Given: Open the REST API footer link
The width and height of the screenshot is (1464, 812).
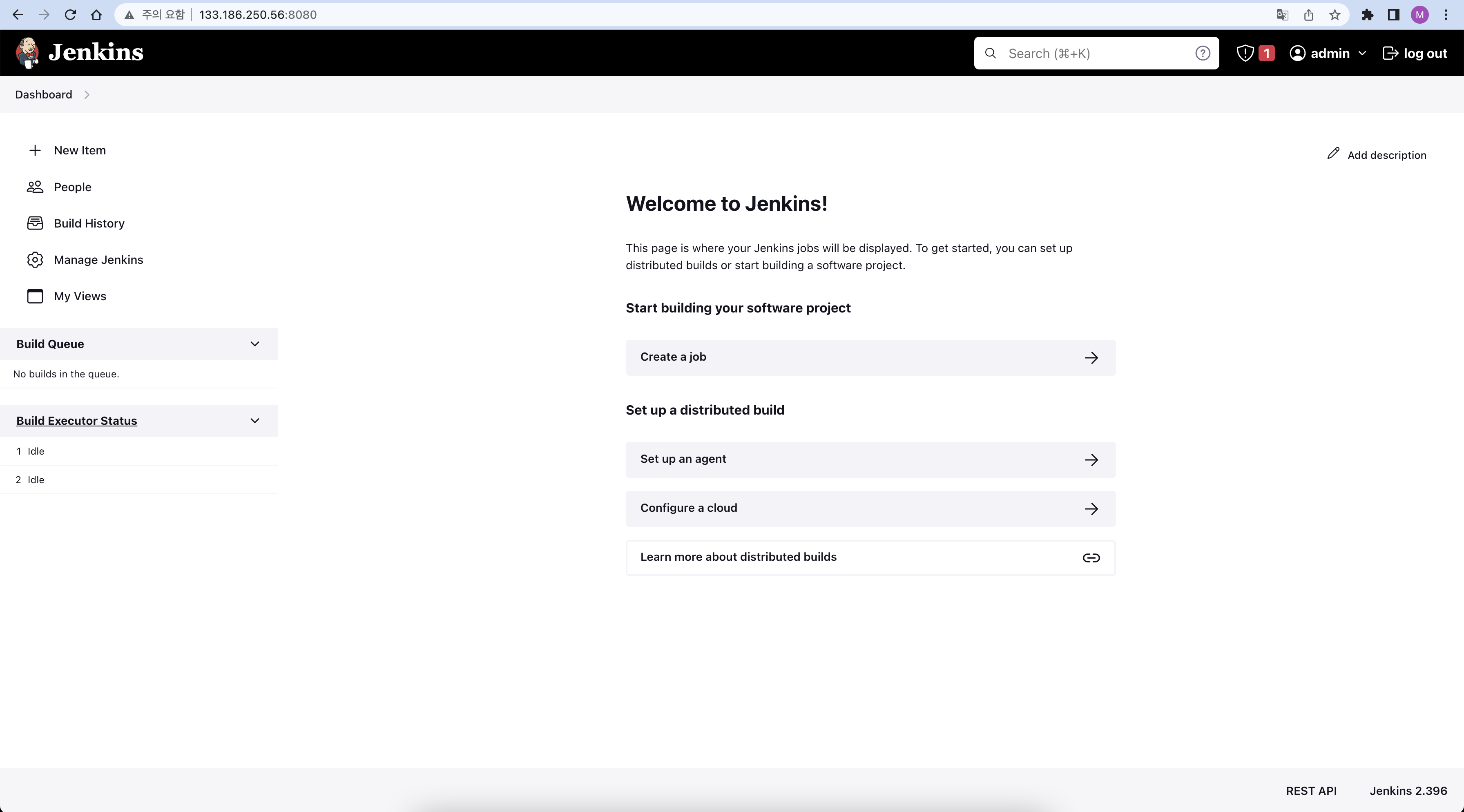Looking at the screenshot, I should tap(1311, 790).
